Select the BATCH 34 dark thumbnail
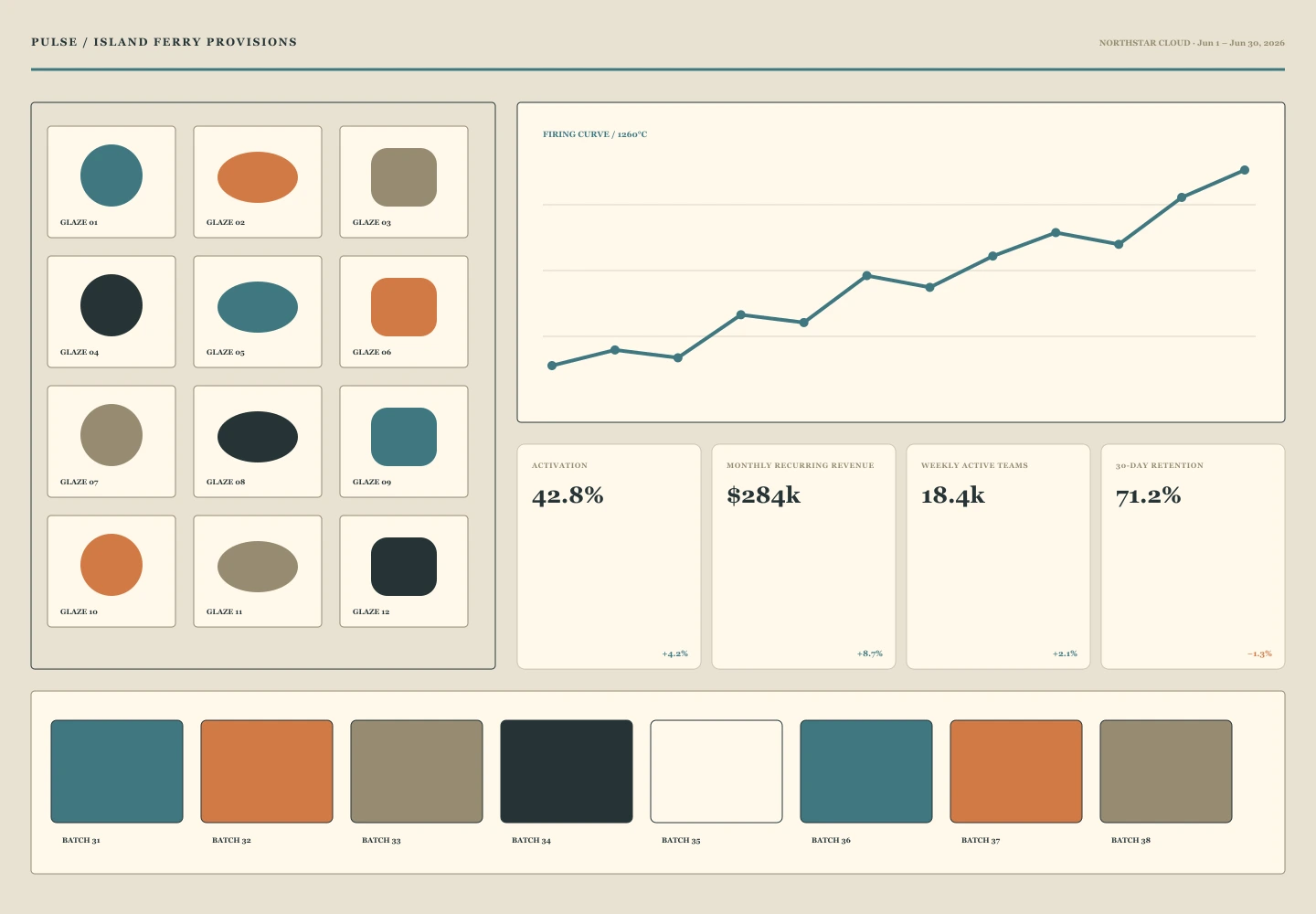The height and width of the screenshot is (914, 1316). (567, 771)
